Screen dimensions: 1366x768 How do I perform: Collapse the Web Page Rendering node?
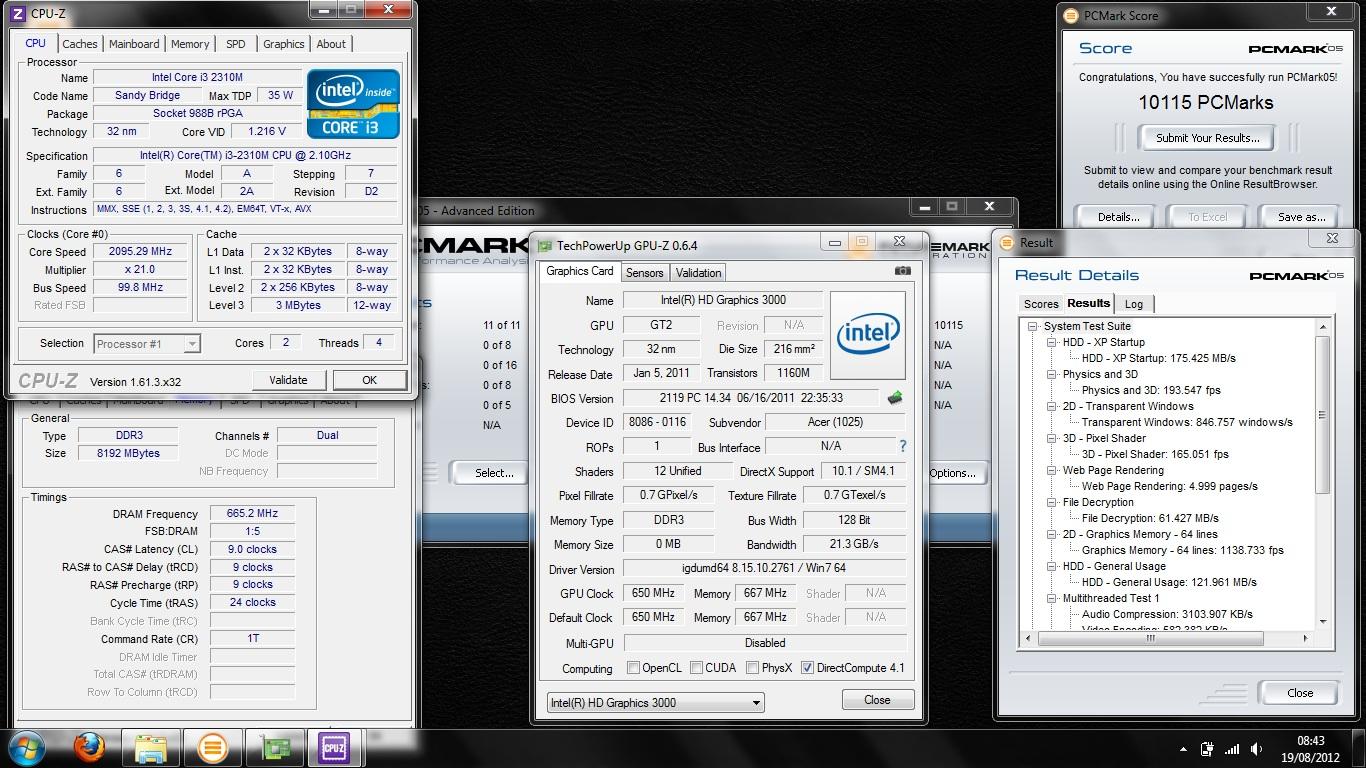[1052, 470]
